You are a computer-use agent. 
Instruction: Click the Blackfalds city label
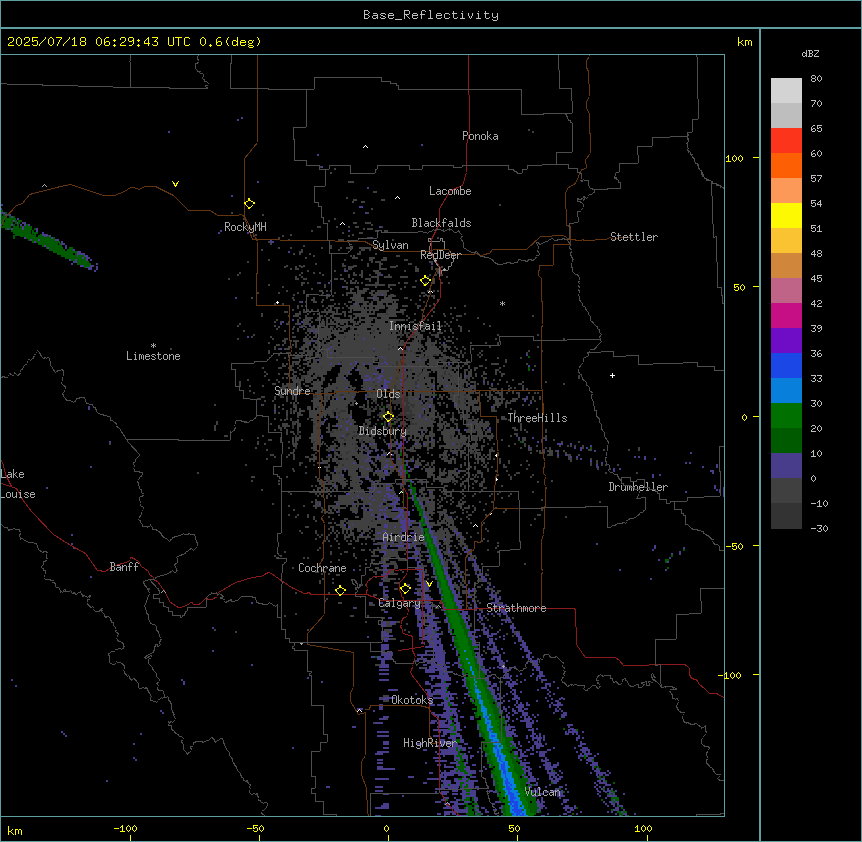tap(441, 223)
